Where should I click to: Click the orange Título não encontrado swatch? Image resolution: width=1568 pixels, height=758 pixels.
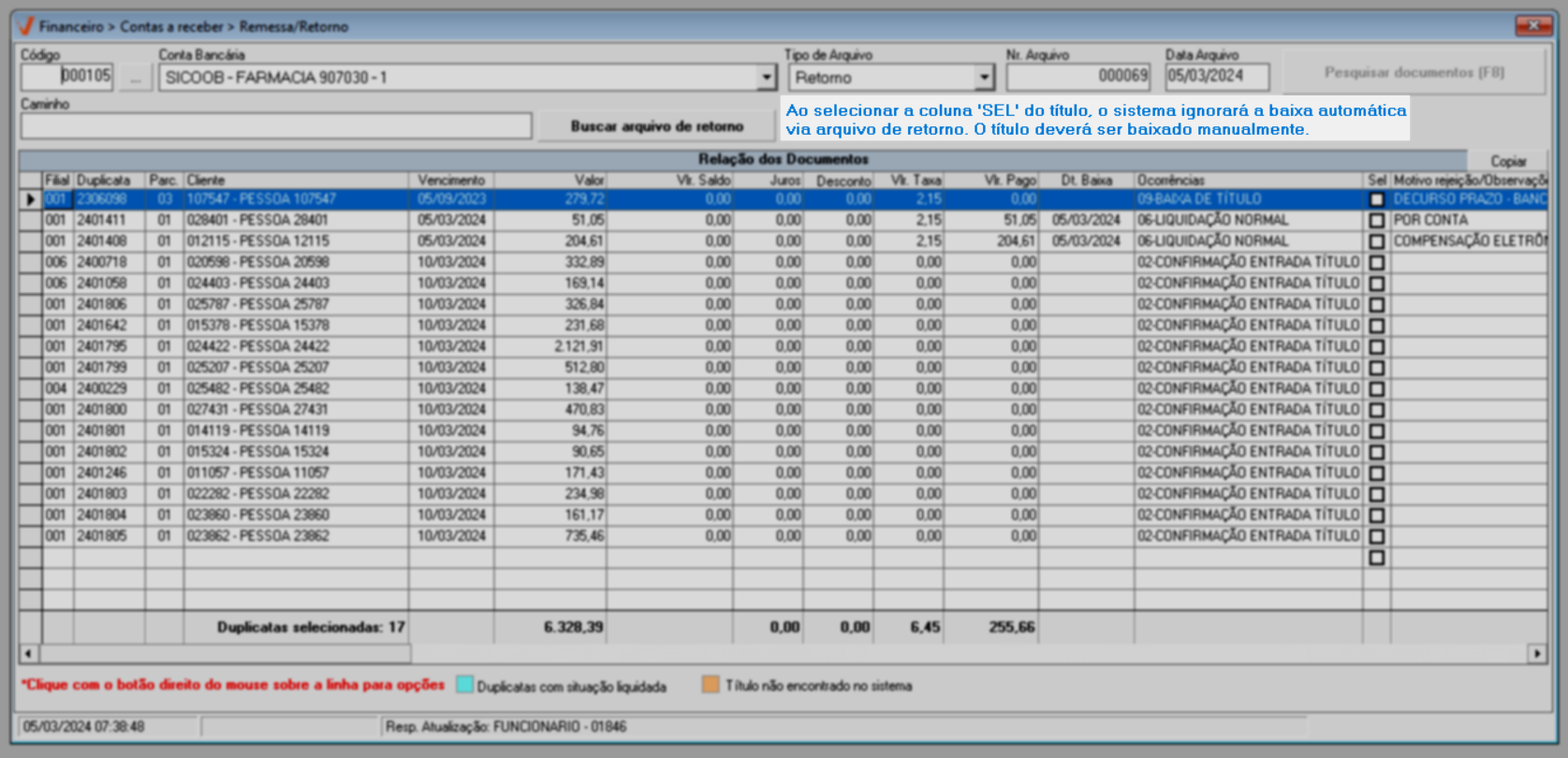coord(711,685)
